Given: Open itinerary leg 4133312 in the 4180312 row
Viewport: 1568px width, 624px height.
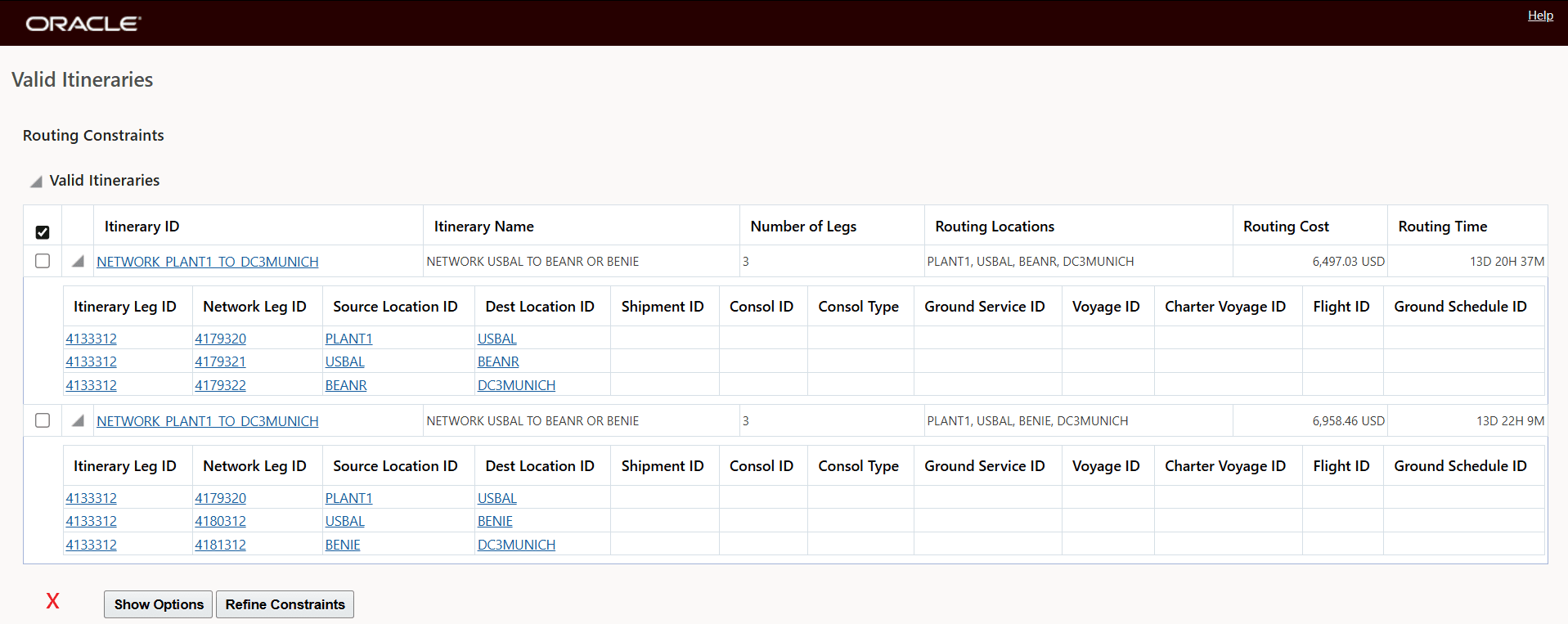Looking at the screenshot, I should coord(91,521).
